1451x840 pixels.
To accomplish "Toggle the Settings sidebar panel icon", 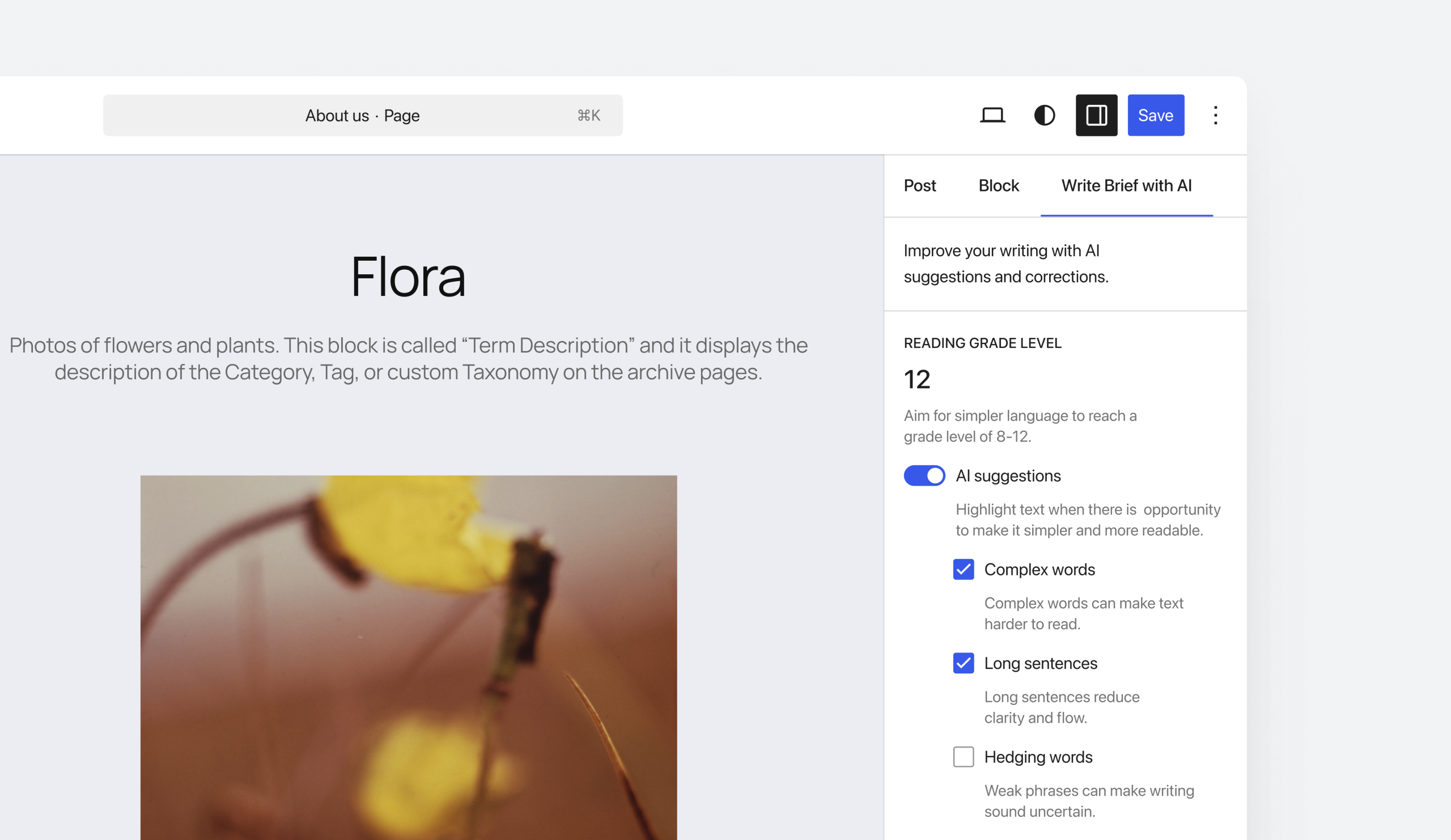I will tap(1096, 115).
